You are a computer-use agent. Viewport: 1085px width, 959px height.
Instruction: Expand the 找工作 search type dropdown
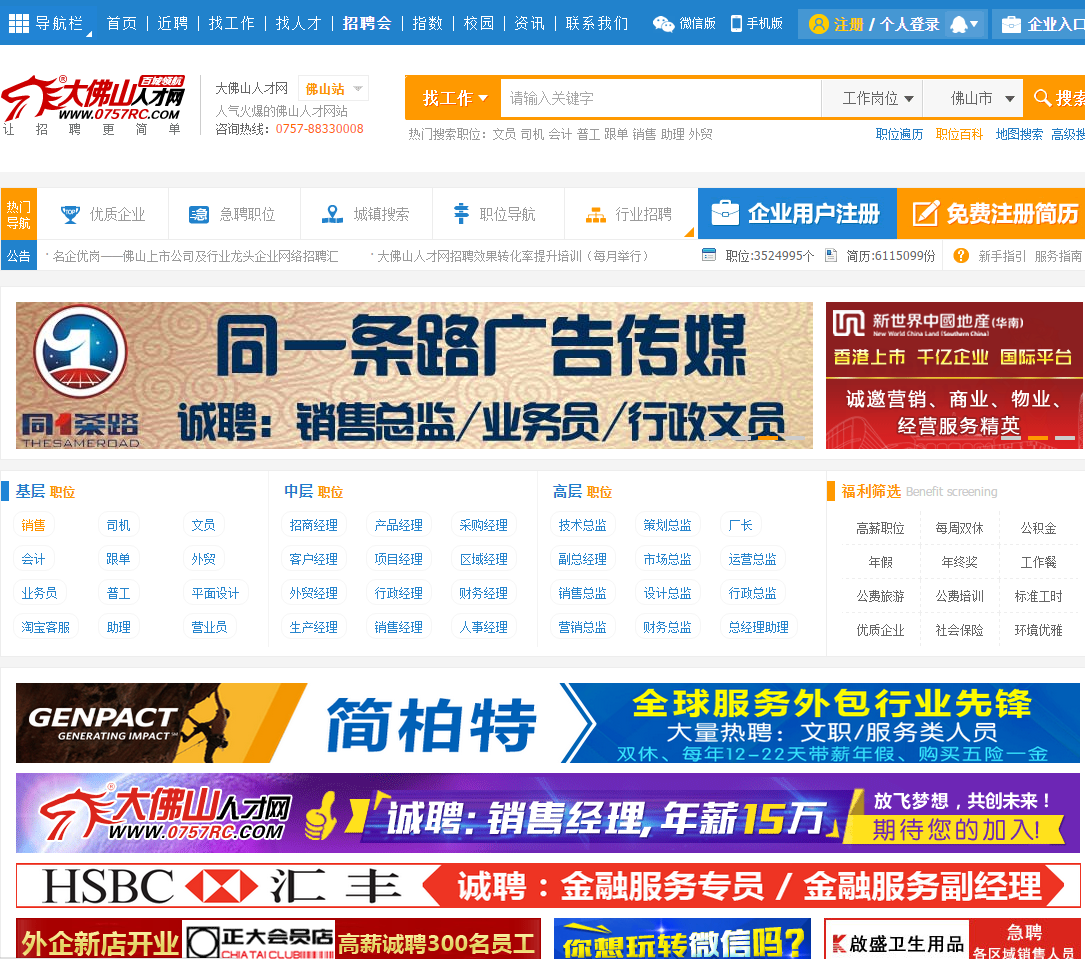click(x=455, y=98)
